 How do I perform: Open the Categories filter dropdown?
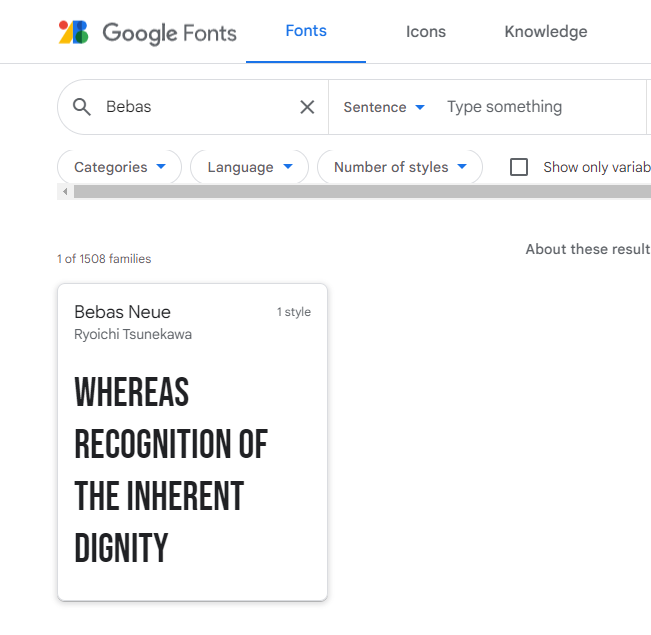click(x=120, y=167)
